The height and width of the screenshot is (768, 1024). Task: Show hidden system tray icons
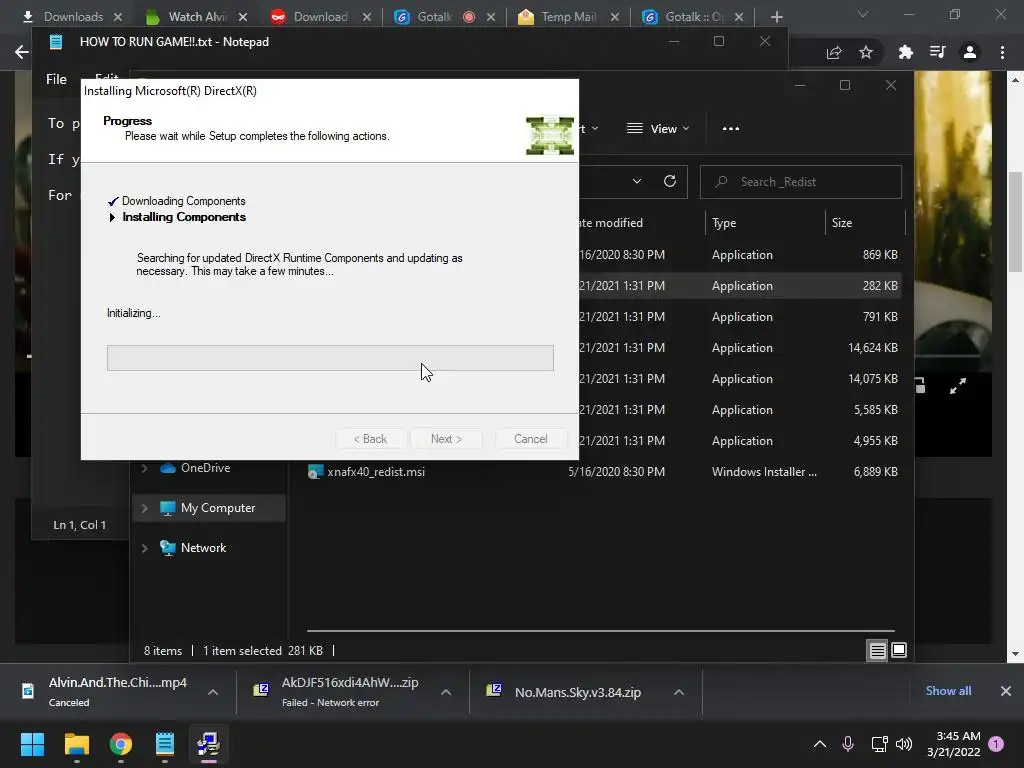pos(820,744)
